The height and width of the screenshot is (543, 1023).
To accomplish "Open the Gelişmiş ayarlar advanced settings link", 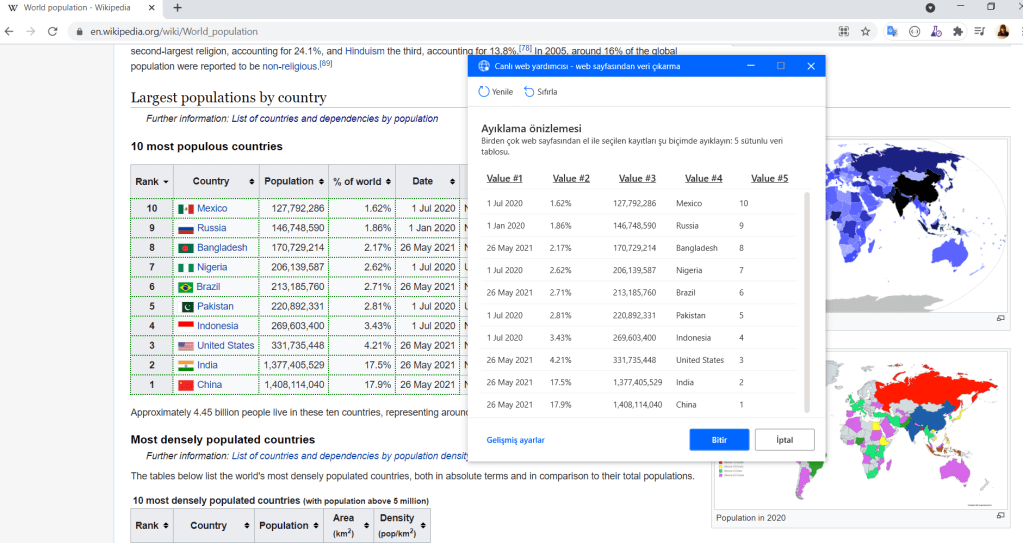I will pyautogui.click(x=515, y=440).
